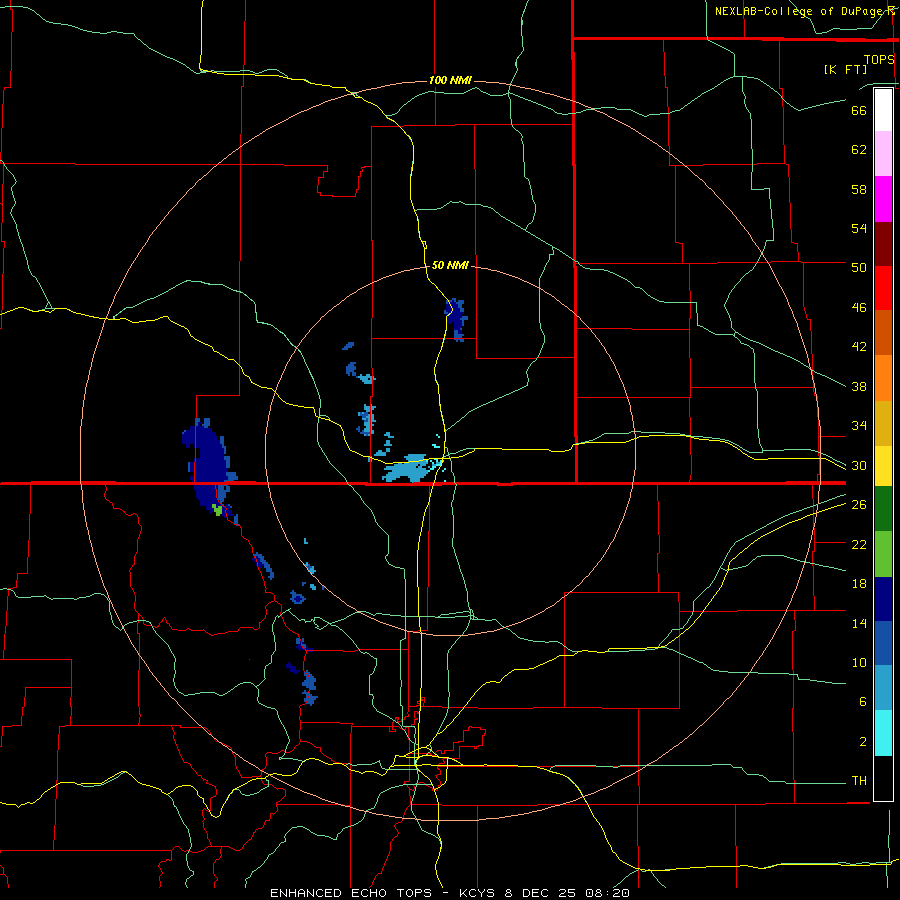Click the '22' legend value
Image resolution: width=900 pixels, height=900 pixels.
pyautogui.click(x=859, y=544)
